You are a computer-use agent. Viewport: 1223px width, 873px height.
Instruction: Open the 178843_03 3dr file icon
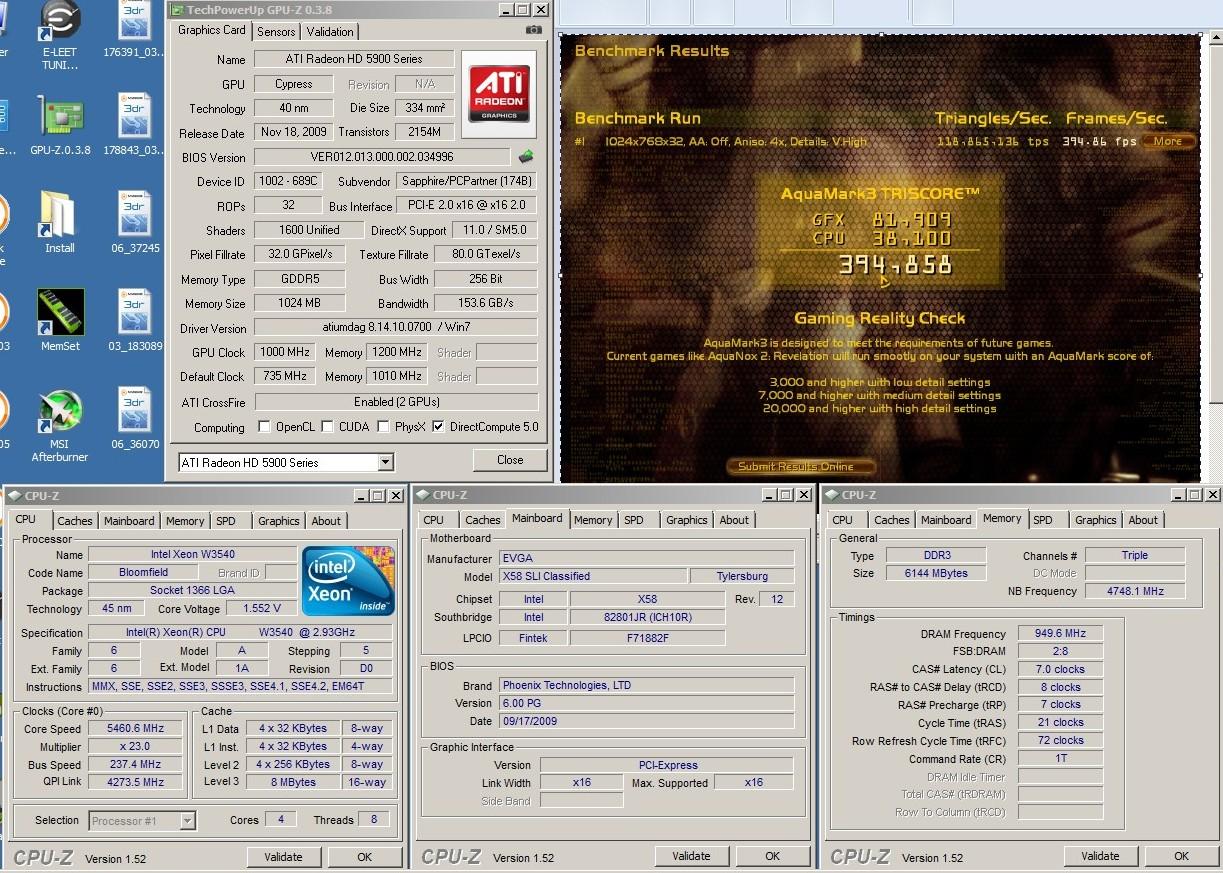coord(134,118)
